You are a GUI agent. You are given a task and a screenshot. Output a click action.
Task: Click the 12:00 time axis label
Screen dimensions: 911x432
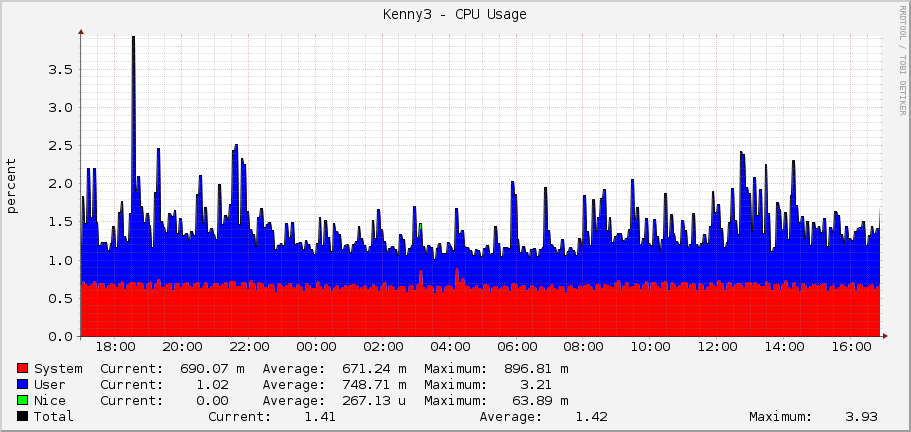pyautogui.click(x=717, y=347)
